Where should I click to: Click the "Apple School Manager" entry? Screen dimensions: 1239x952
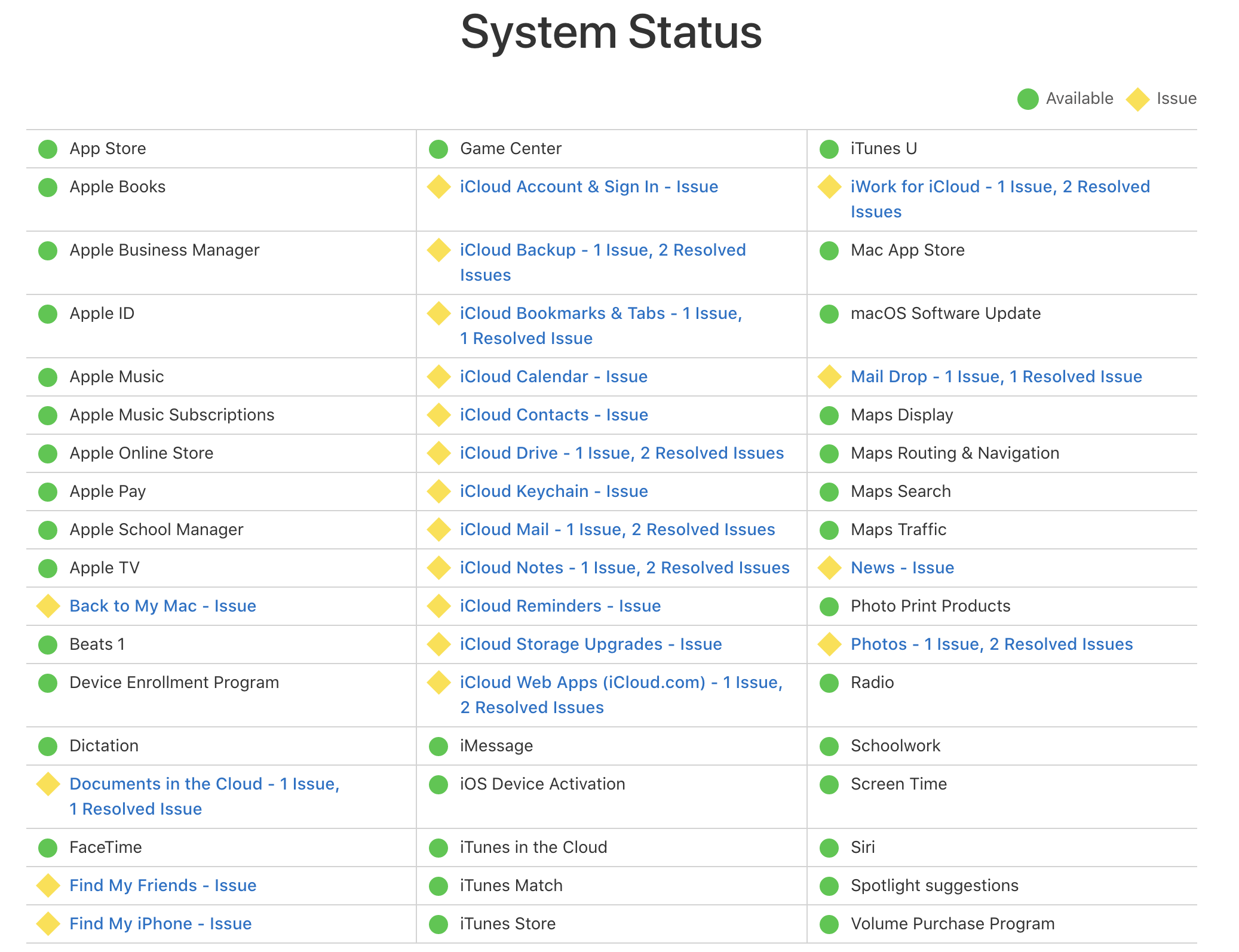(x=157, y=530)
